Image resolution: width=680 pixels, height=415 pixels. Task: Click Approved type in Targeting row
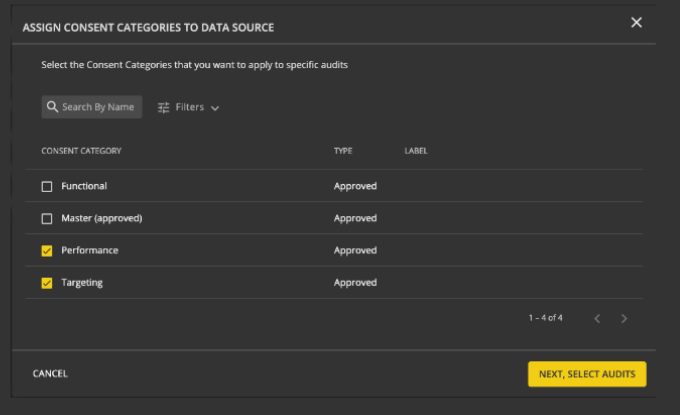(x=355, y=283)
